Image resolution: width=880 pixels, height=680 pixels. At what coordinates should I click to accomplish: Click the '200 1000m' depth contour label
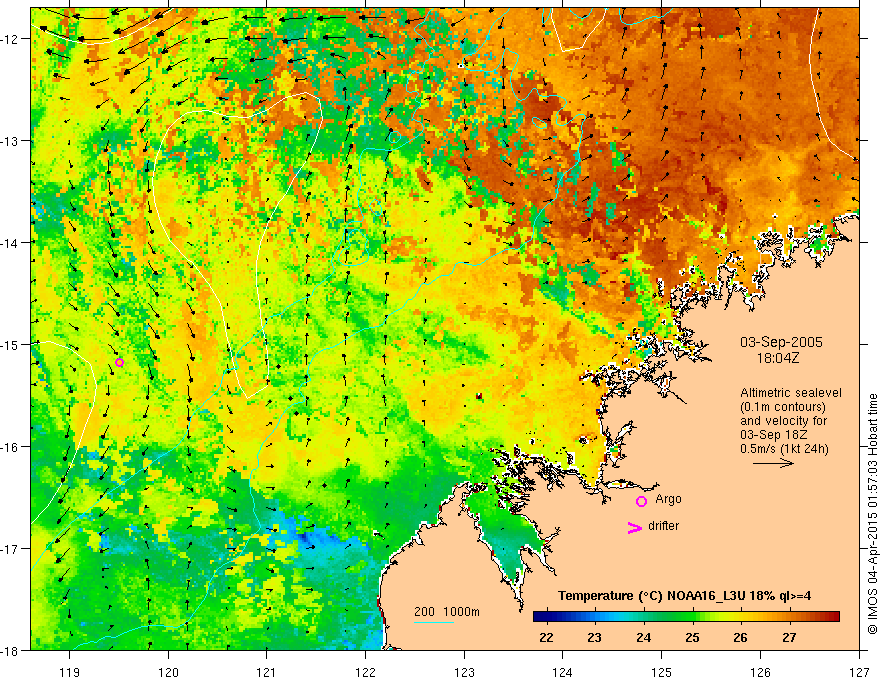[447, 612]
